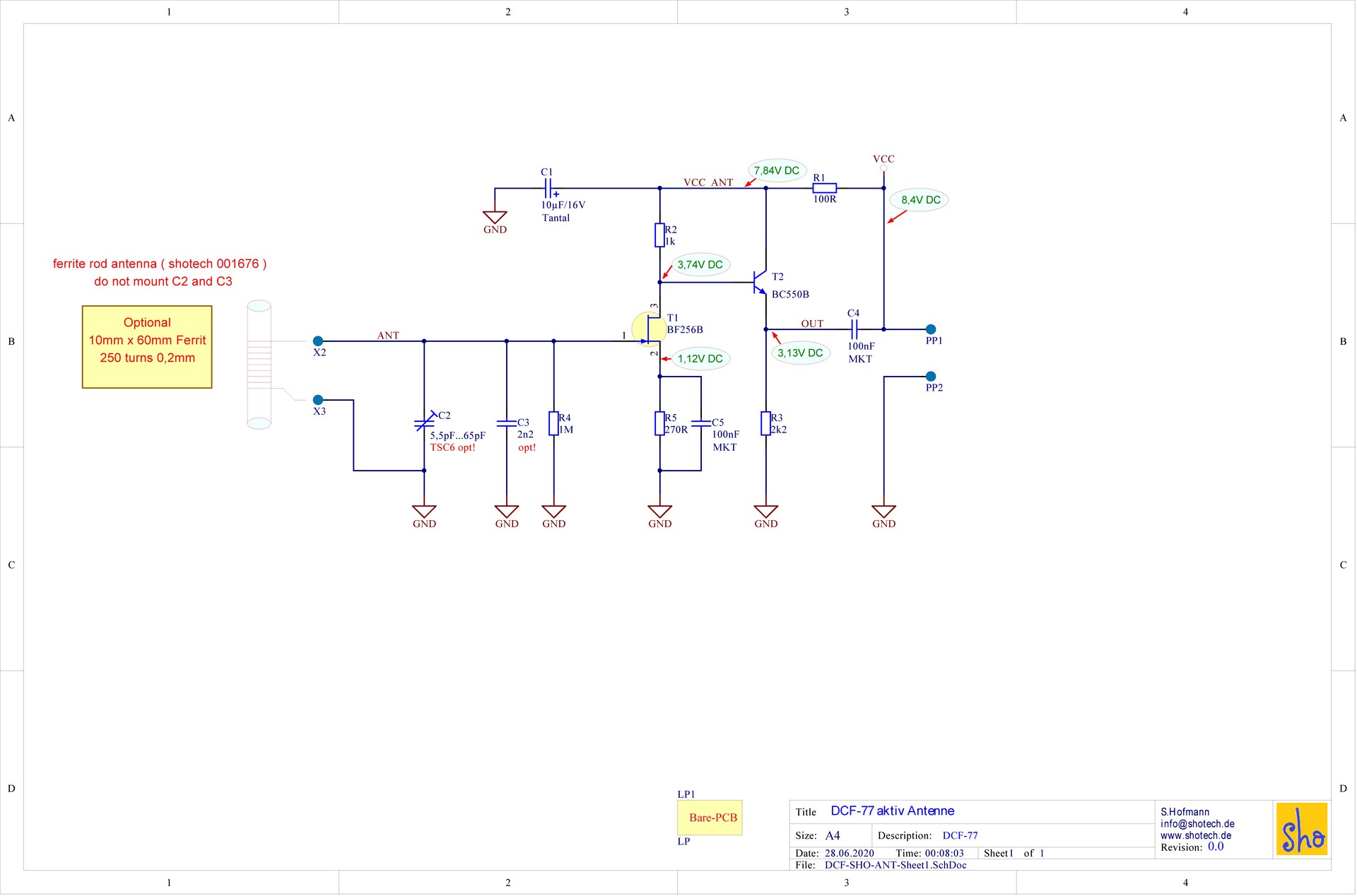Select the R5 270R resistor symbol
This screenshot has width=1357, height=896.
[659, 423]
